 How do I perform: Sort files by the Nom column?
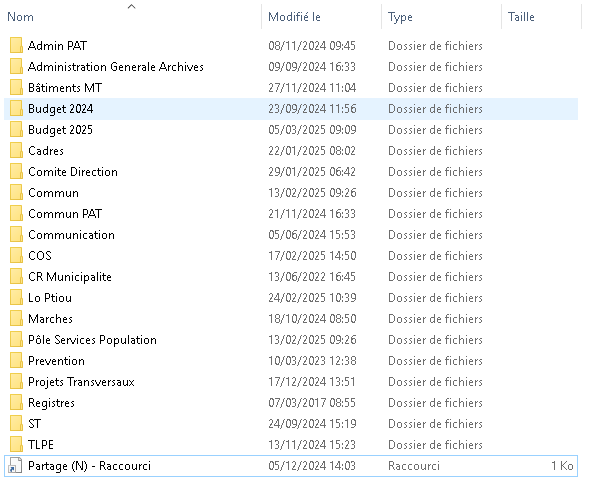[20, 17]
